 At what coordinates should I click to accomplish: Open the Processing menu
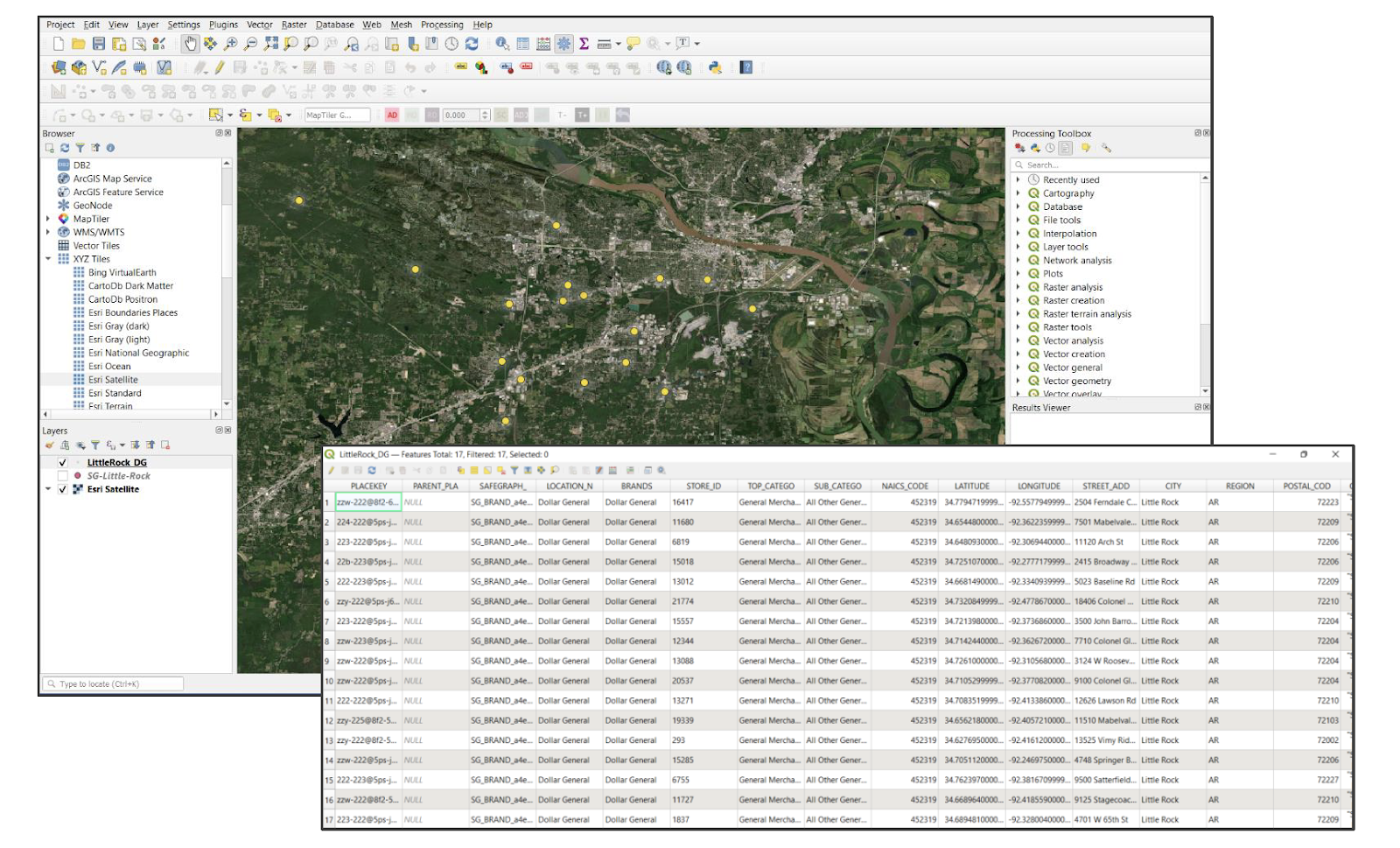click(442, 25)
